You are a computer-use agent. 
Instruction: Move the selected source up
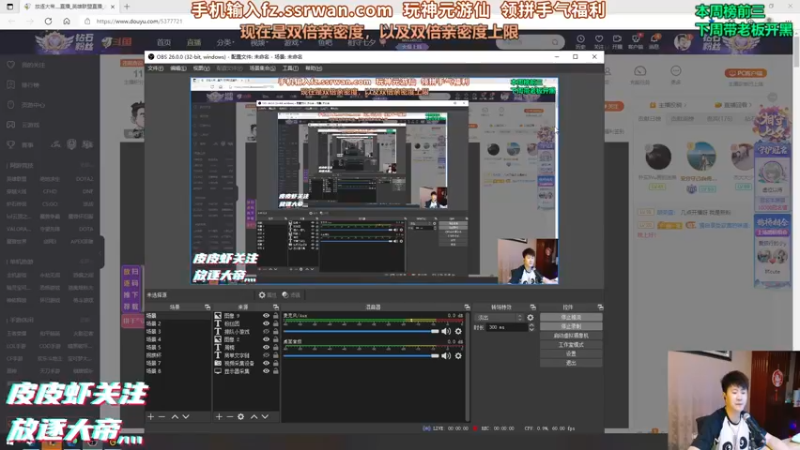point(254,417)
